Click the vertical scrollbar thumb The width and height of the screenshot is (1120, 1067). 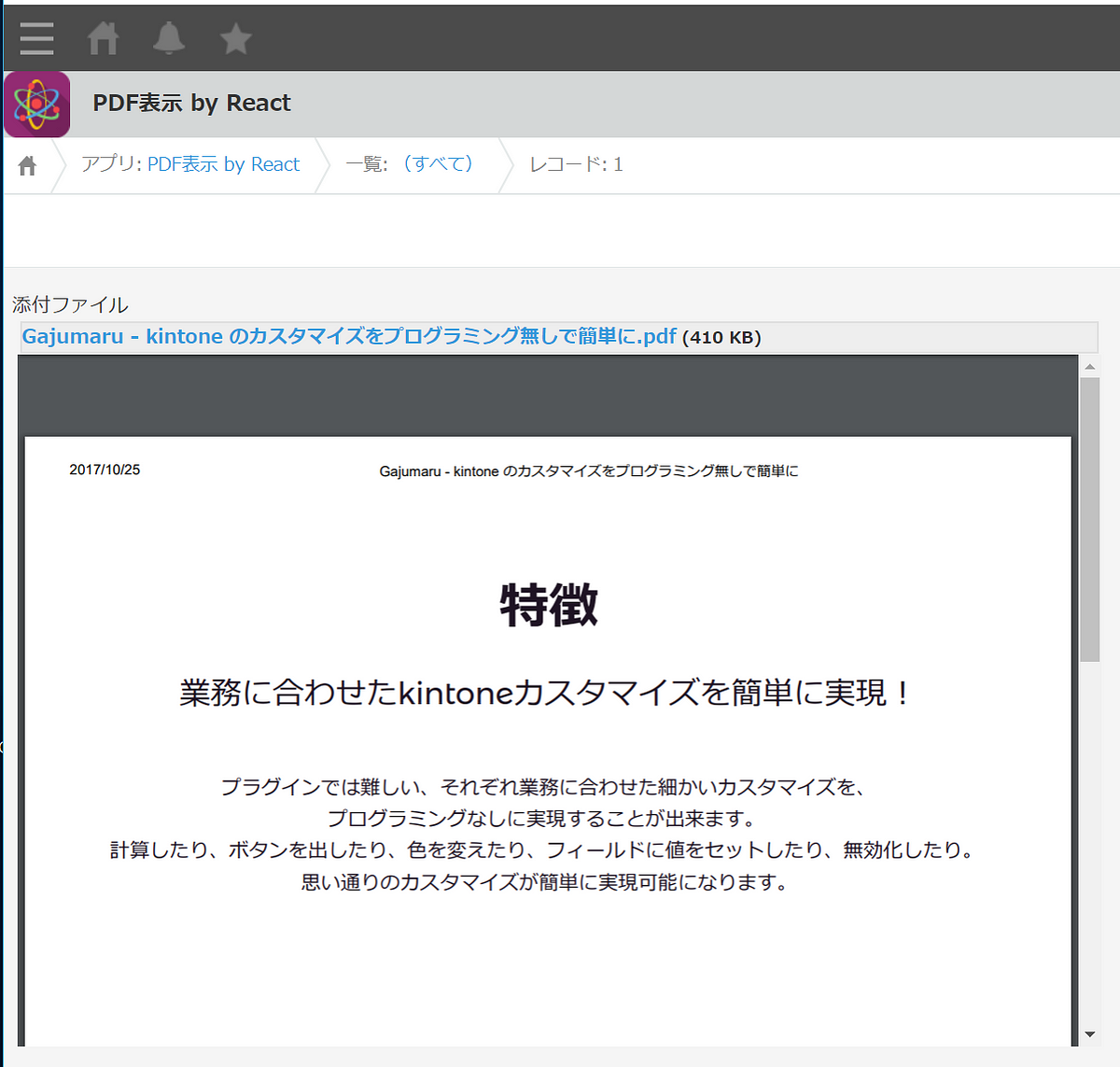click(1089, 519)
